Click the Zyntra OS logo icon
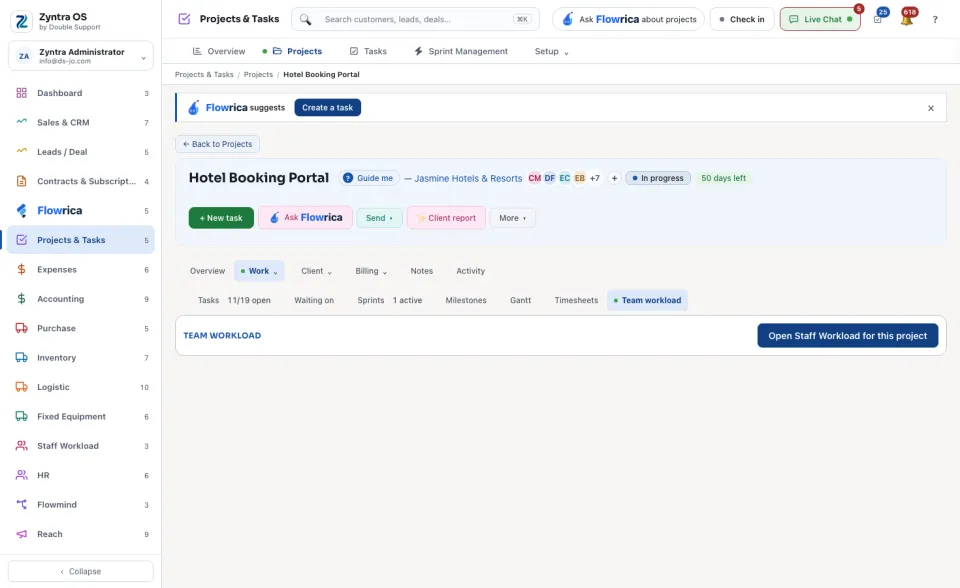Viewport: 960px width, 588px height. [21, 21]
